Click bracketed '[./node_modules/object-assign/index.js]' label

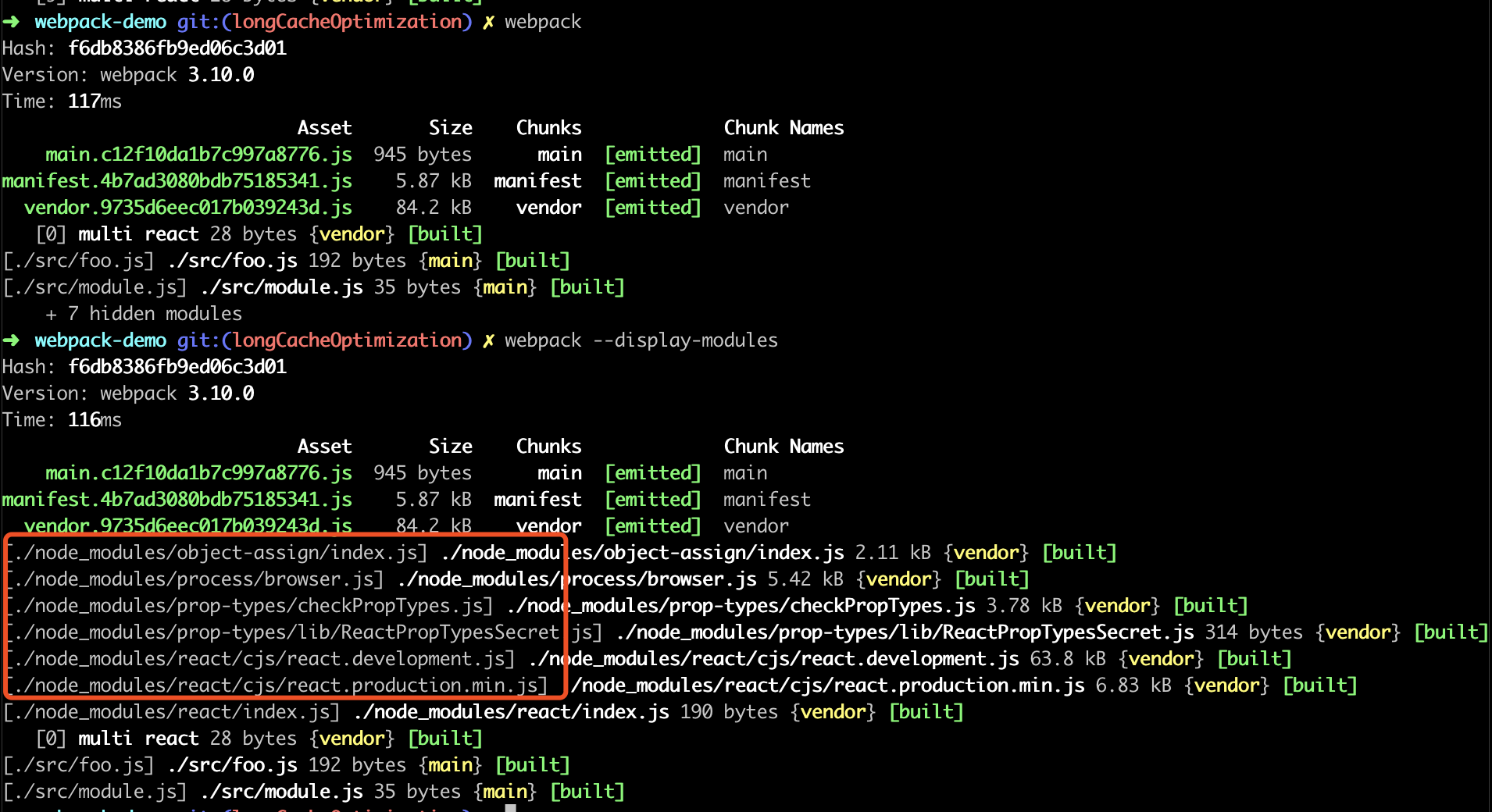216,553
